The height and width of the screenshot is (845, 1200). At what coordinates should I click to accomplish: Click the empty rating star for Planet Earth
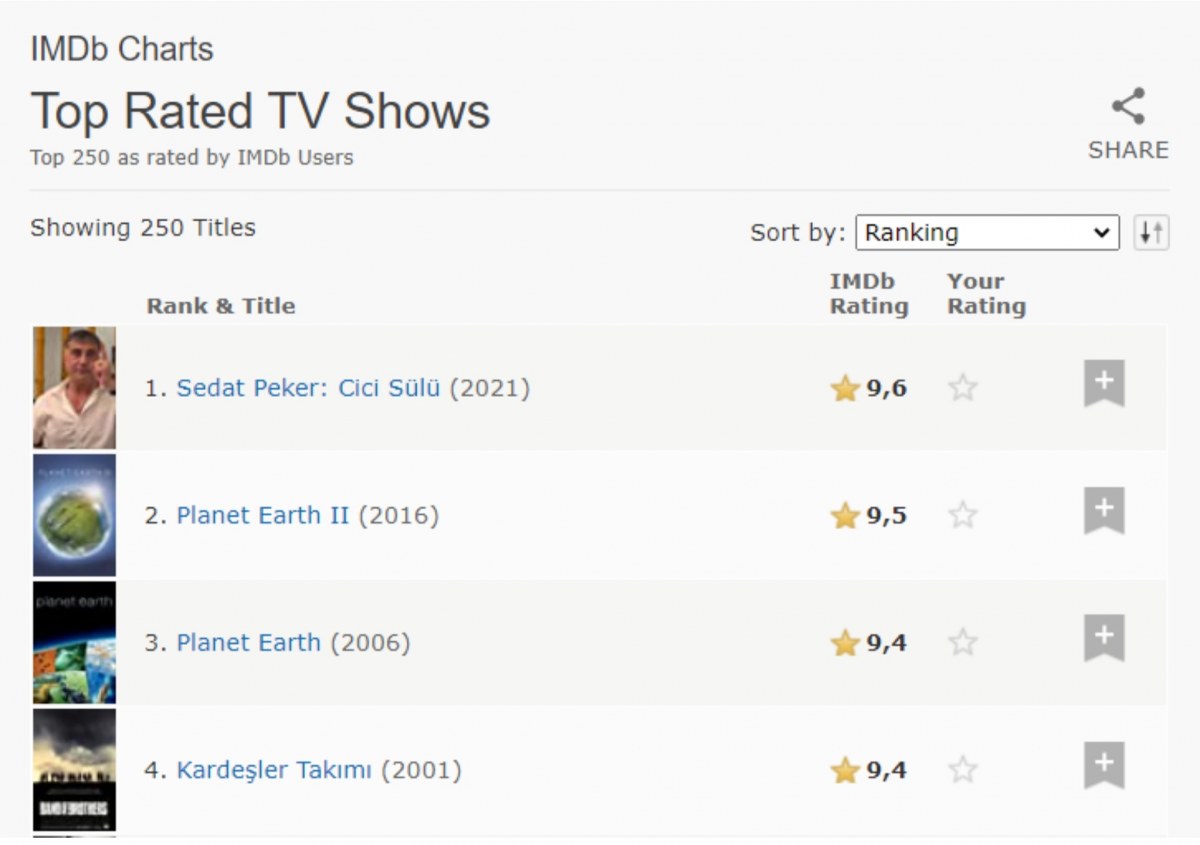962,643
